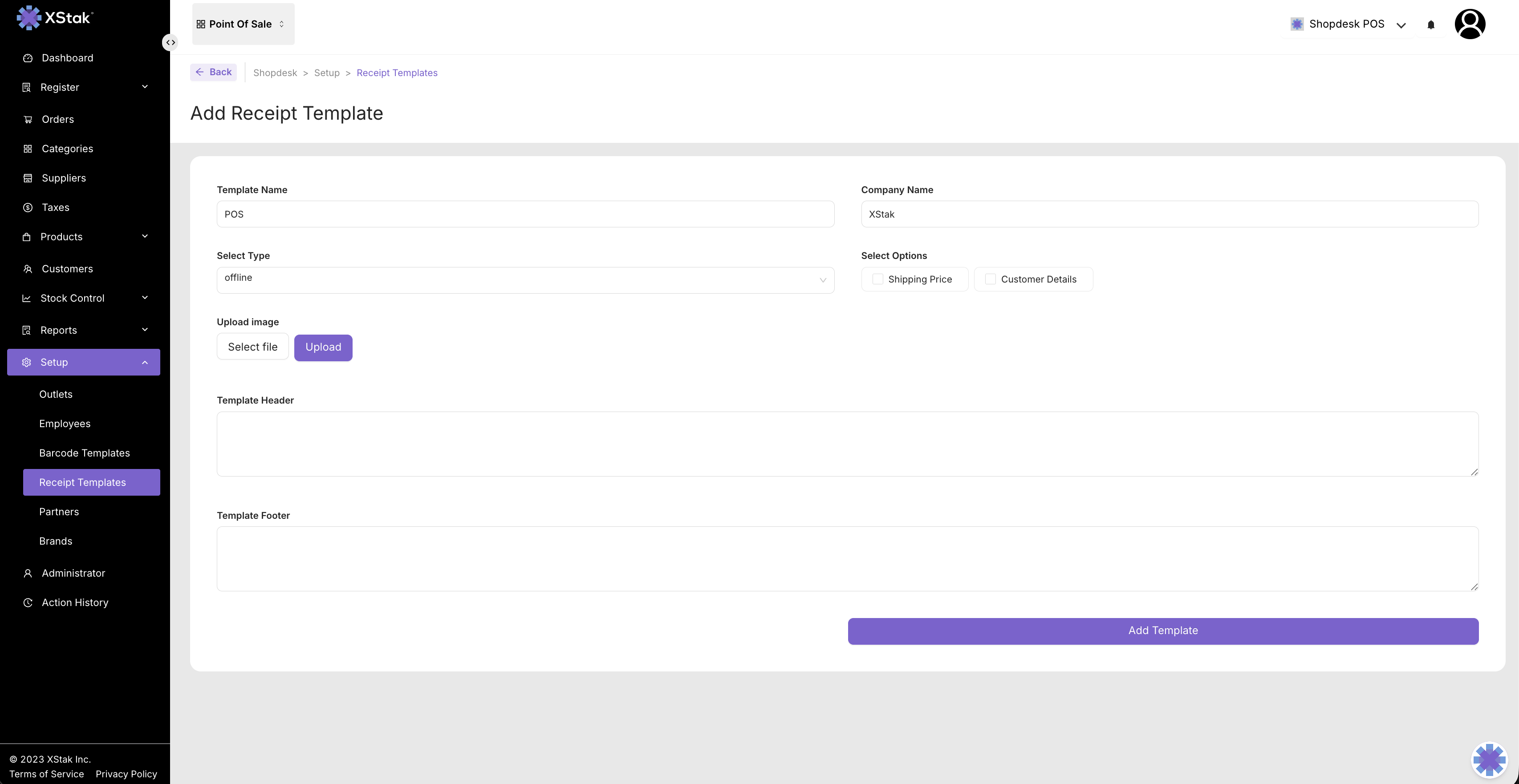The height and width of the screenshot is (784, 1519).
Task: Expand the Reports submenu chevron
Action: coord(145,330)
